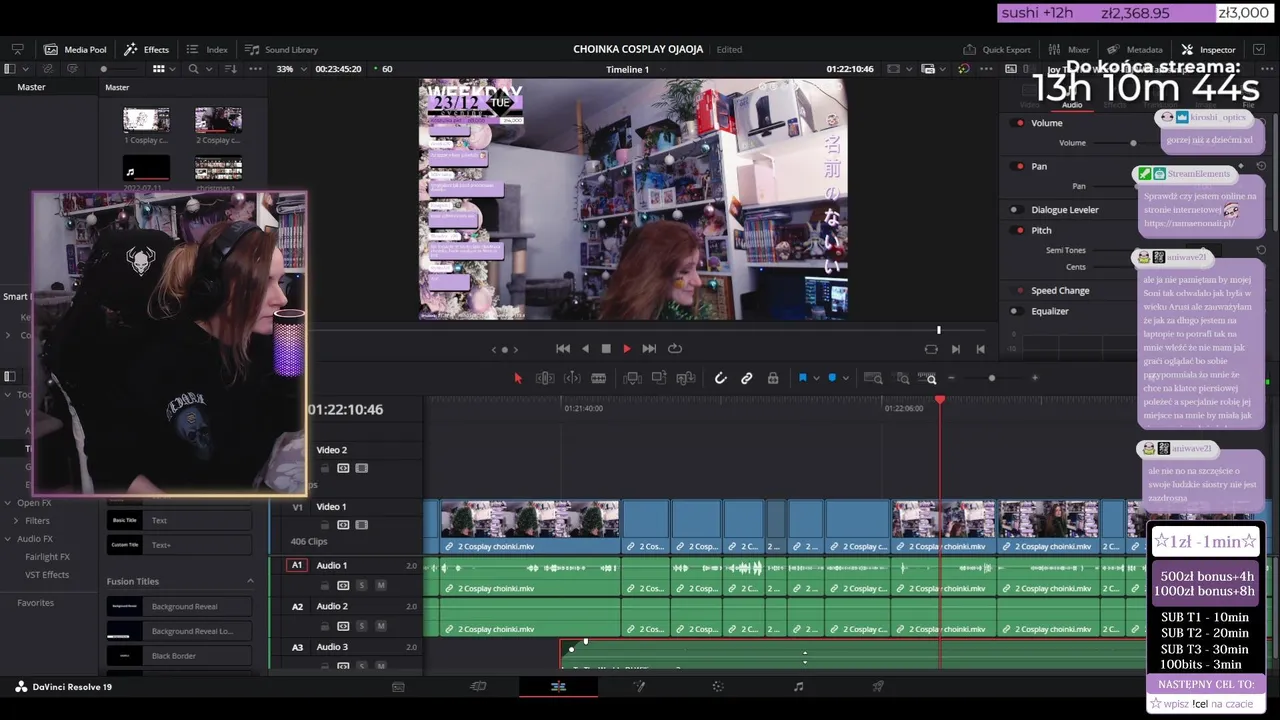
Task: Click the Overwrite Clip icon
Action: (x=659, y=378)
